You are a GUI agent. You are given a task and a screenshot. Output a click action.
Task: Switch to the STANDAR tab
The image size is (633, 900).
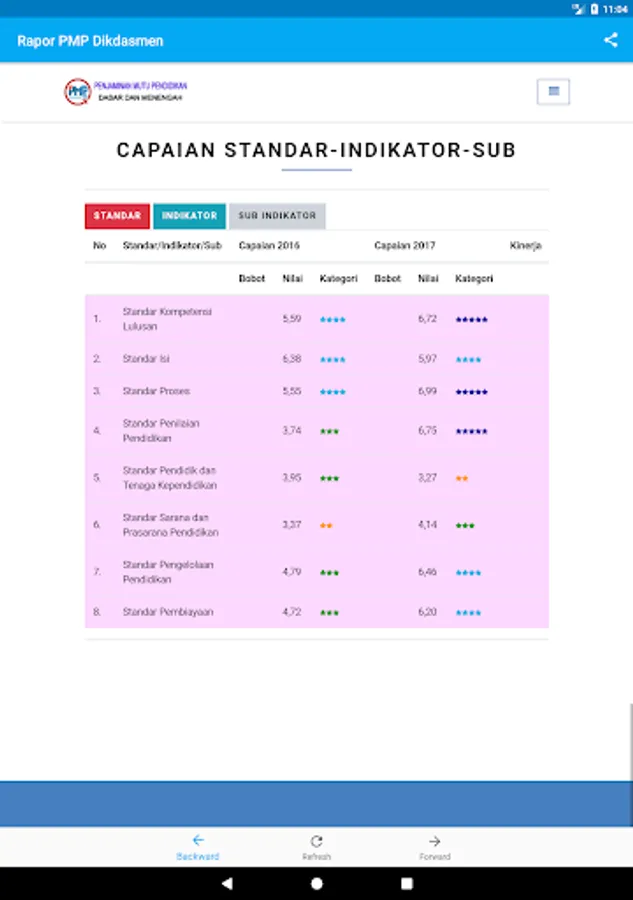(117, 216)
